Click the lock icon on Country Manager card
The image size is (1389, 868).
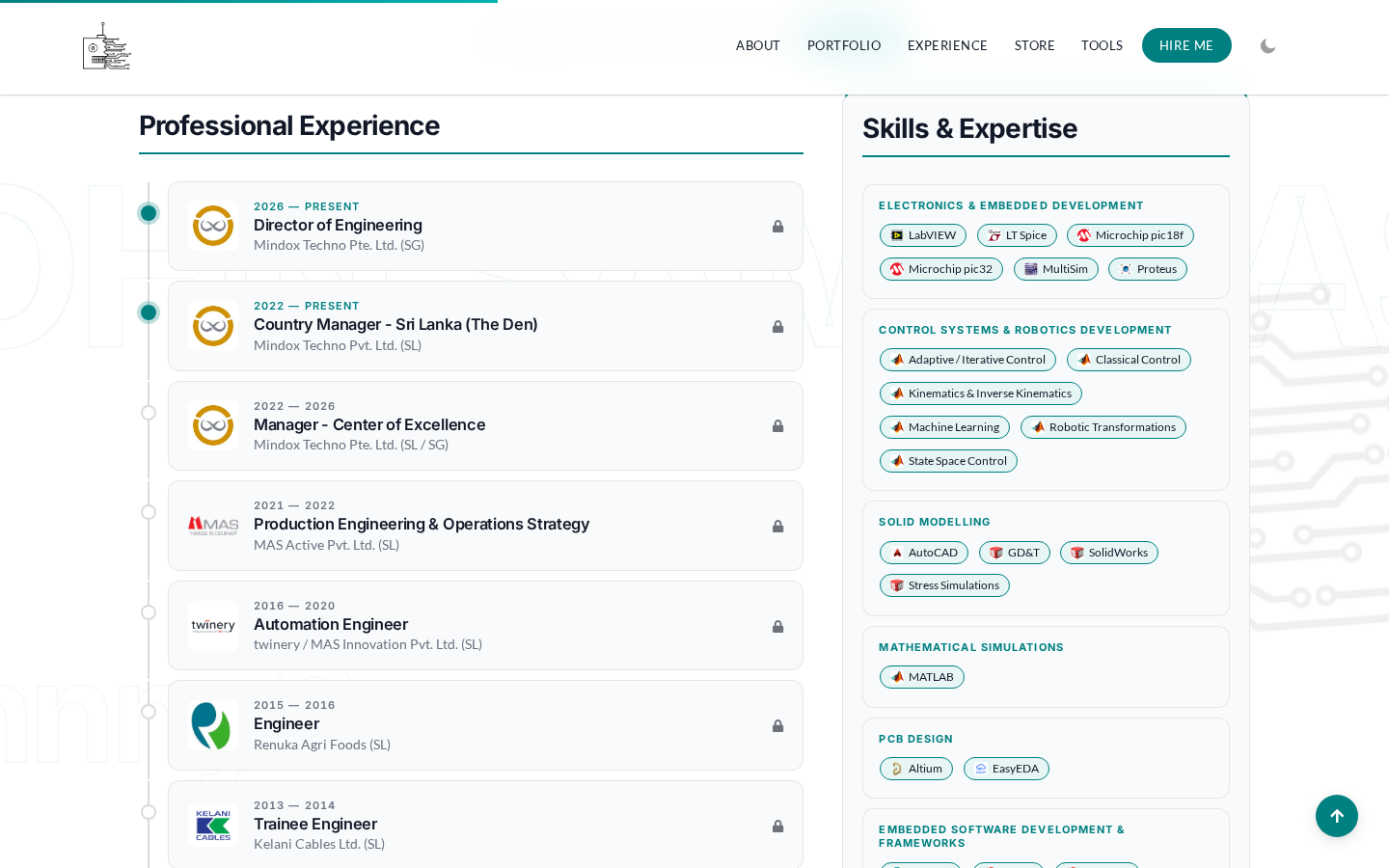coord(777,327)
